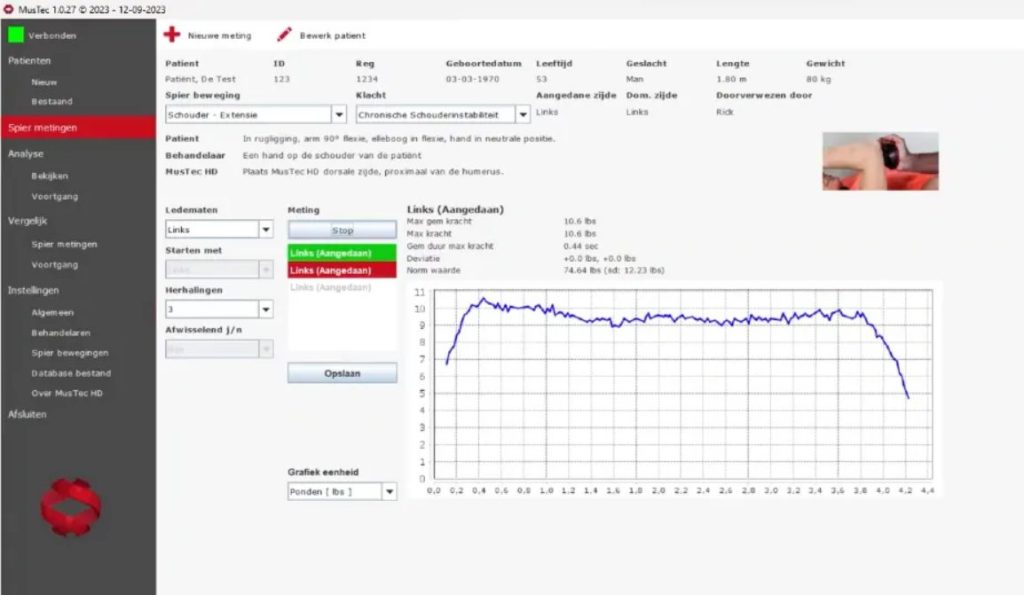The width and height of the screenshot is (1024, 595).
Task: Click the disabled Afwisselend j/n dropdown
Action: (219, 349)
